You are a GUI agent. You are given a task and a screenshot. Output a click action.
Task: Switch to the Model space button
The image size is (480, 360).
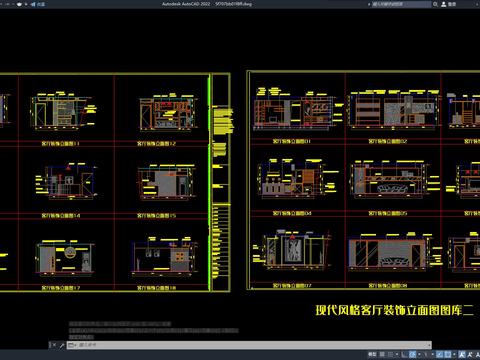coord(372,354)
